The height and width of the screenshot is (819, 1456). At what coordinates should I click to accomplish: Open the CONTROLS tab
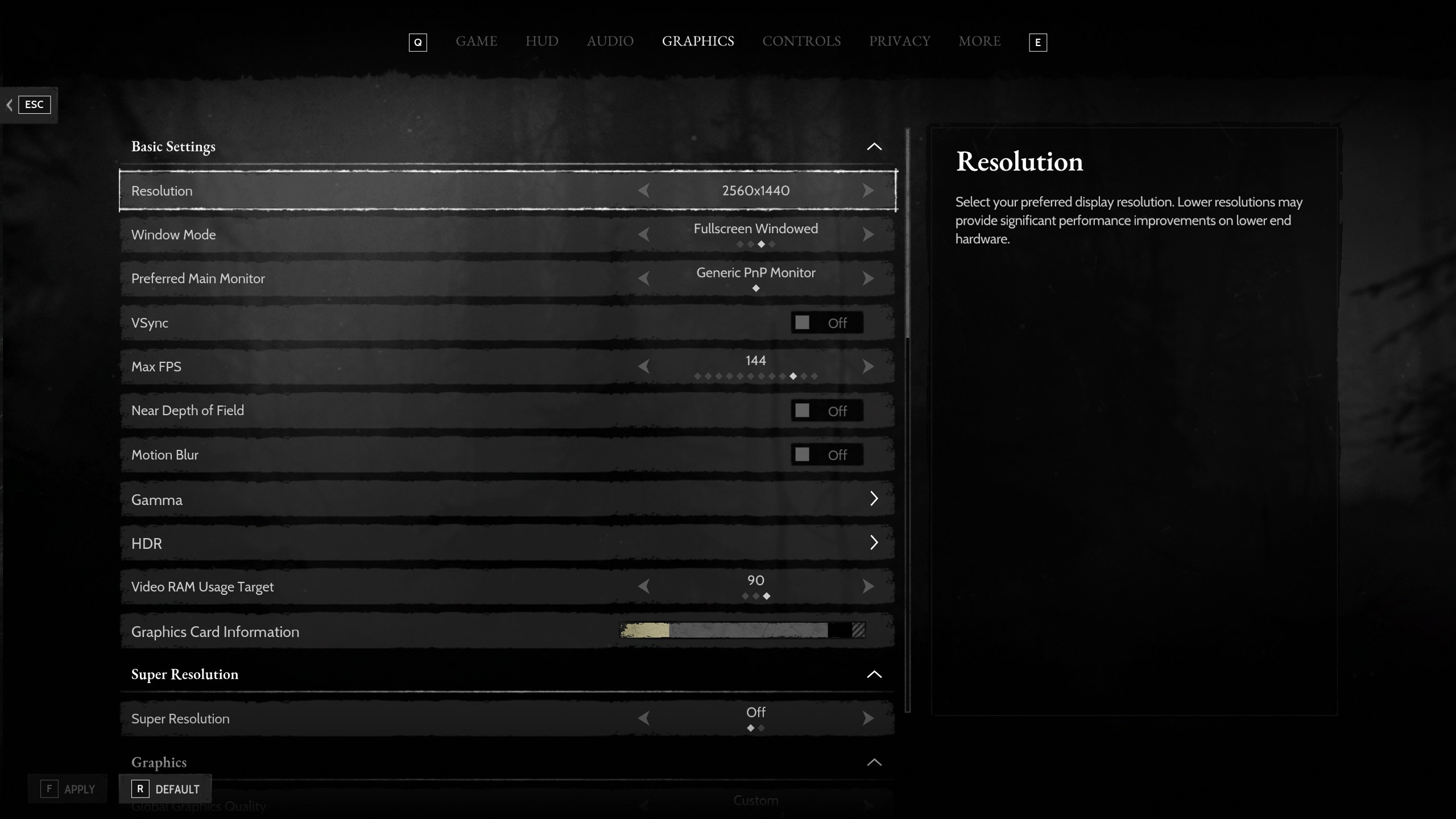point(801,41)
